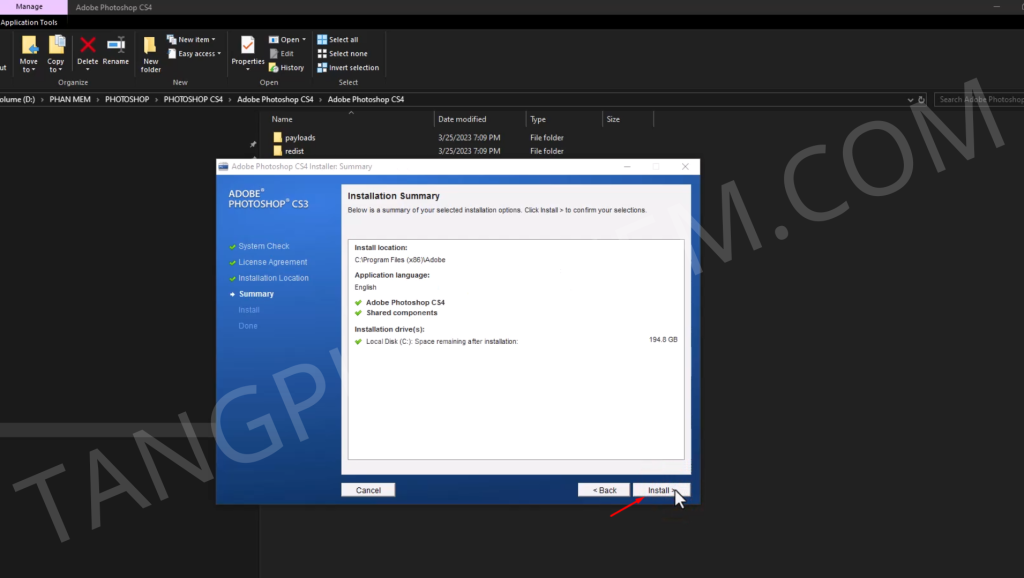Click the Install button in the installer
This screenshot has height=578, width=1024.
click(x=660, y=490)
